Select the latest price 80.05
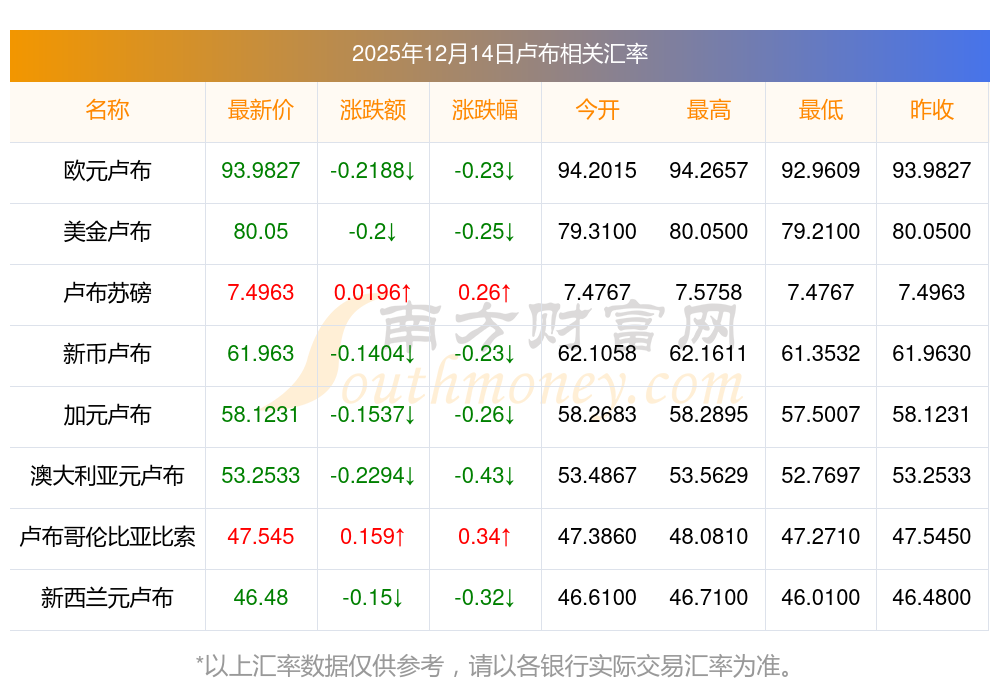The image size is (1000, 697). pyautogui.click(x=261, y=231)
